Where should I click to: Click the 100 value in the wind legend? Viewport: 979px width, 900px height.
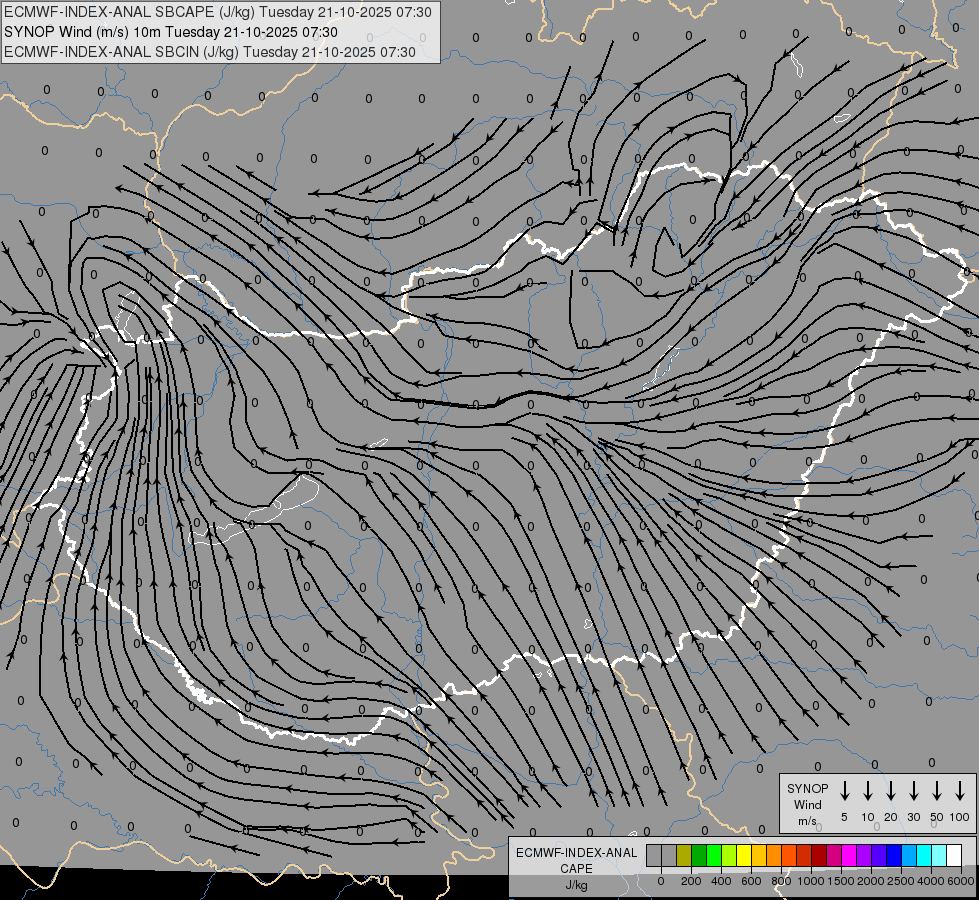(960, 817)
